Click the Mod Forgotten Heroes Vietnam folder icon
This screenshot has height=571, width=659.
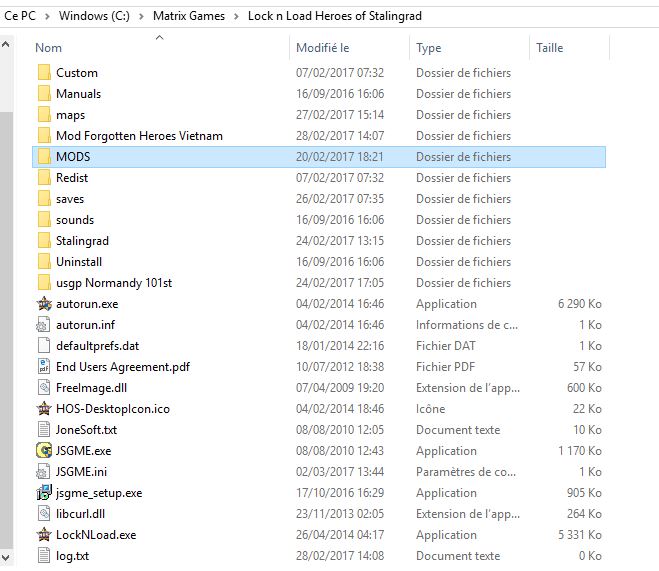[44, 136]
